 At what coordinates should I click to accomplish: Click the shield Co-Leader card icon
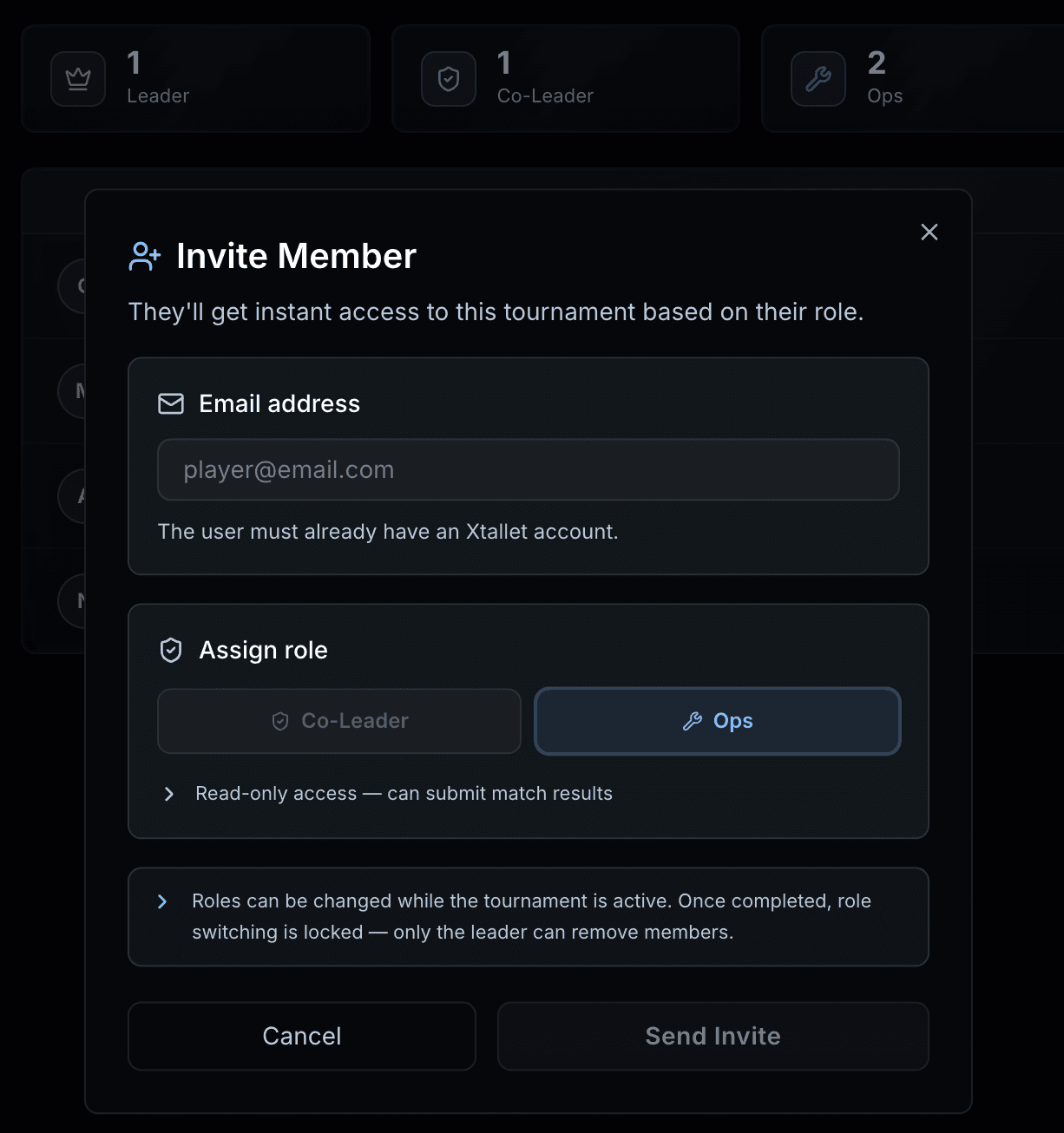tap(448, 79)
